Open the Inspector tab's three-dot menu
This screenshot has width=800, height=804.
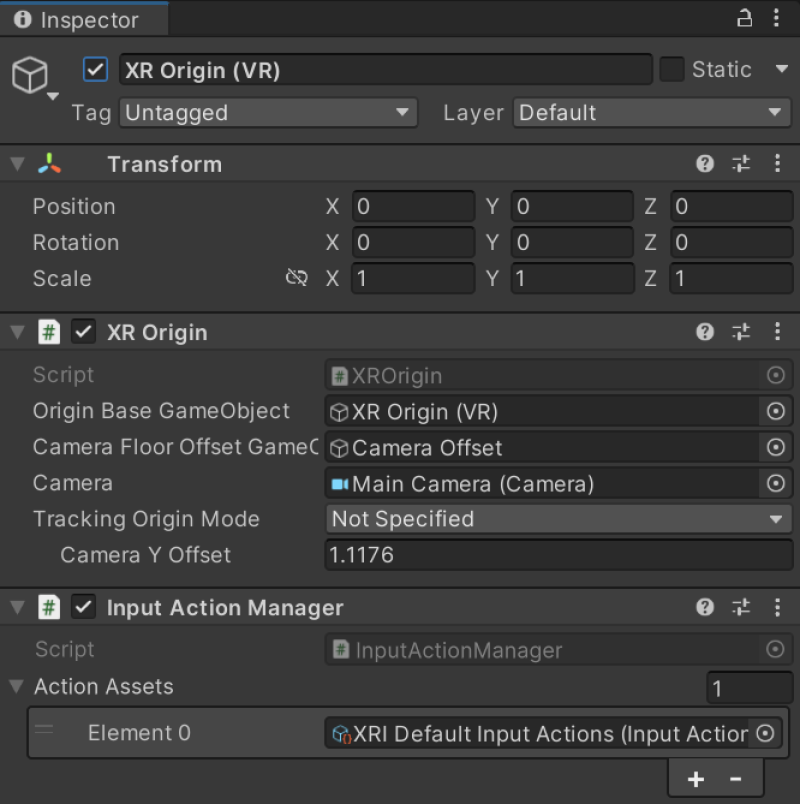pyautogui.click(x=776, y=18)
